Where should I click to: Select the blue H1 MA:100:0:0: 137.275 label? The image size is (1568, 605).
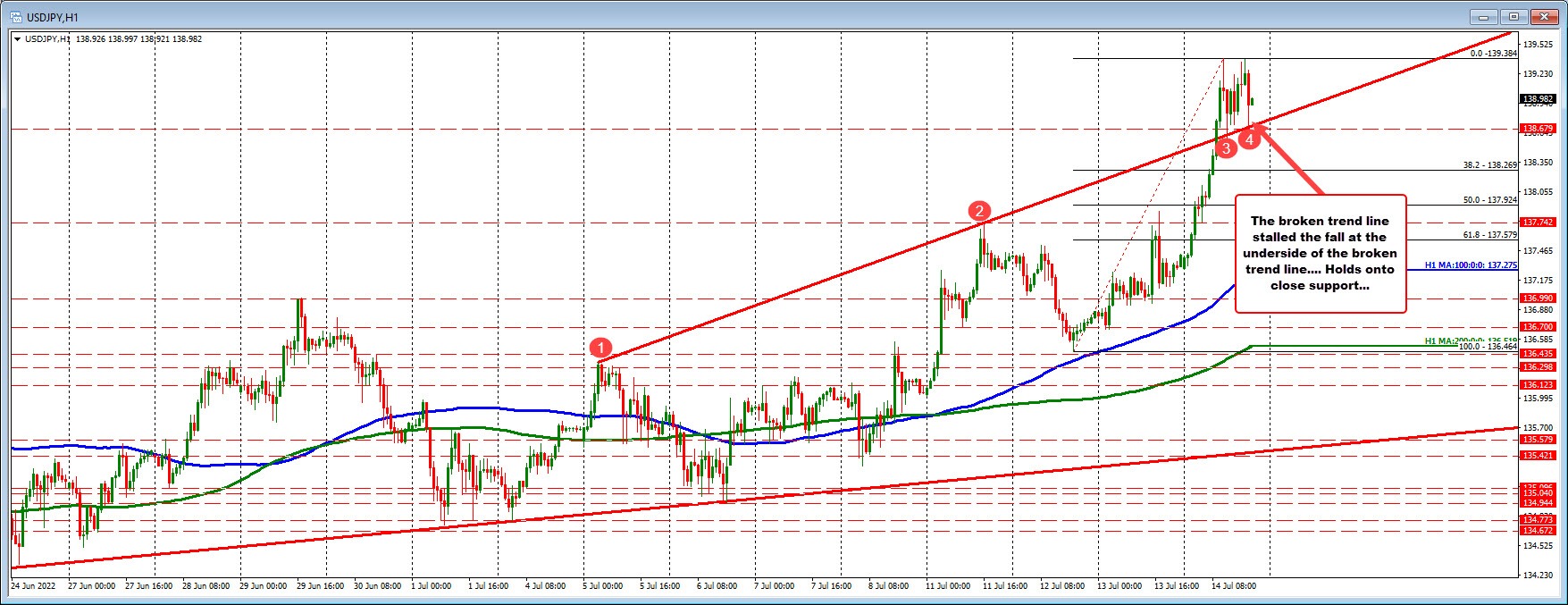pos(1471,265)
